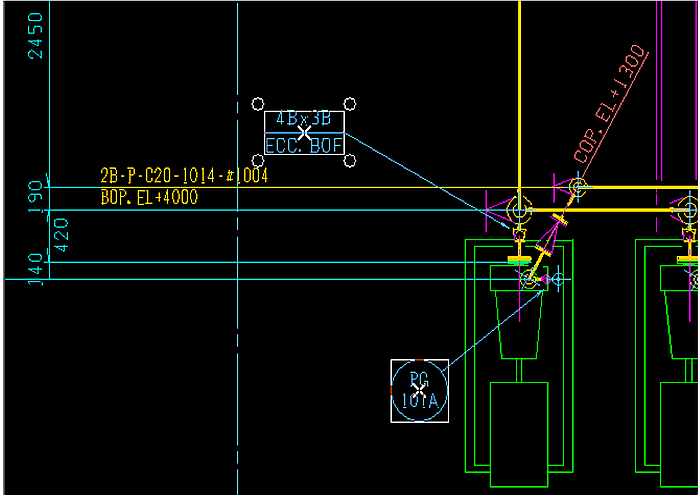The image size is (700, 495).
Task: Click the 2450 dimension text
Action: point(36,36)
